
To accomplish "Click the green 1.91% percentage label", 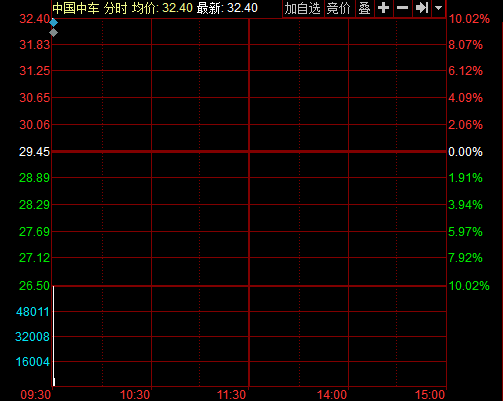I will click(x=466, y=178).
